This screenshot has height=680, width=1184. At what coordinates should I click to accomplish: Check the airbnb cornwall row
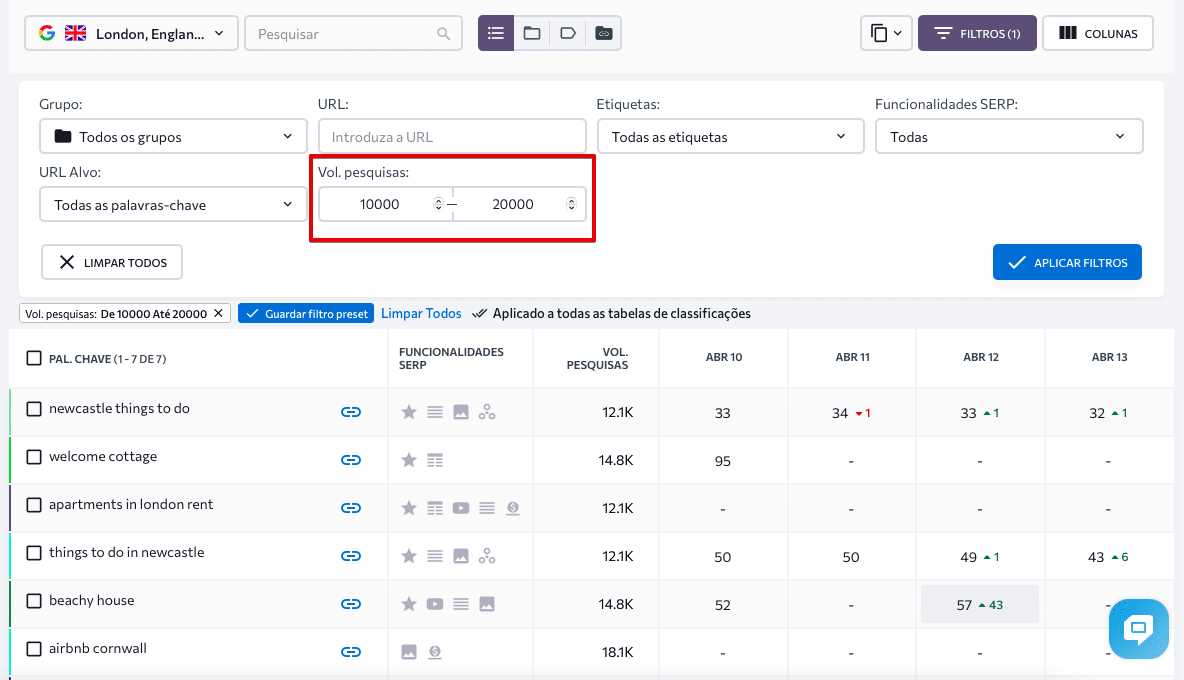(x=34, y=649)
